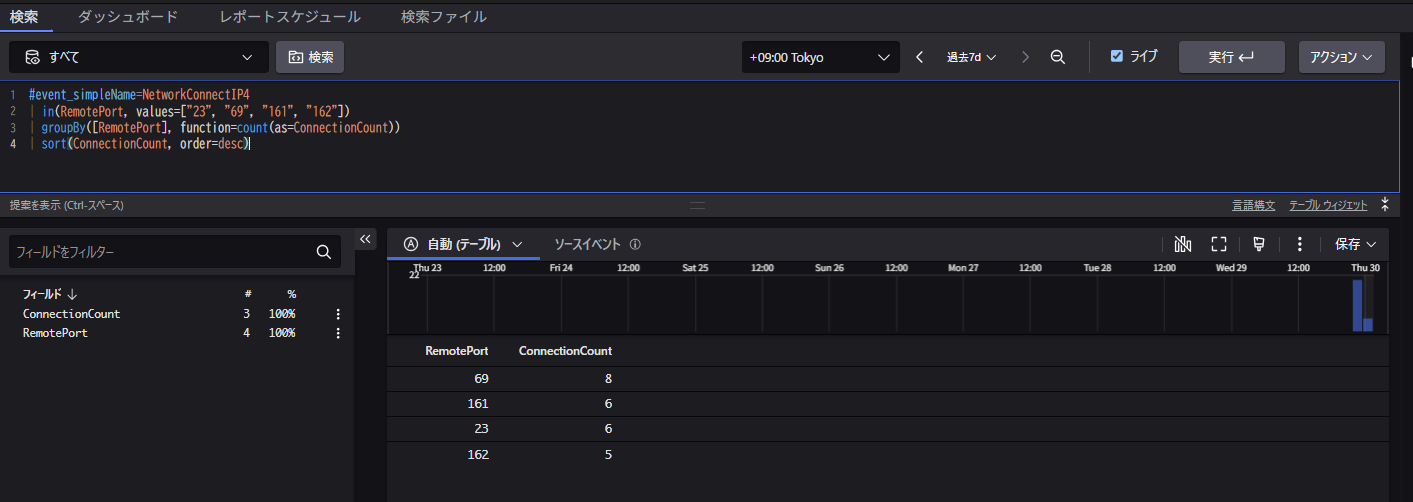Screen dimensions: 1413x502
Task: Click the Thu 23 timeline label
Action: (427, 268)
